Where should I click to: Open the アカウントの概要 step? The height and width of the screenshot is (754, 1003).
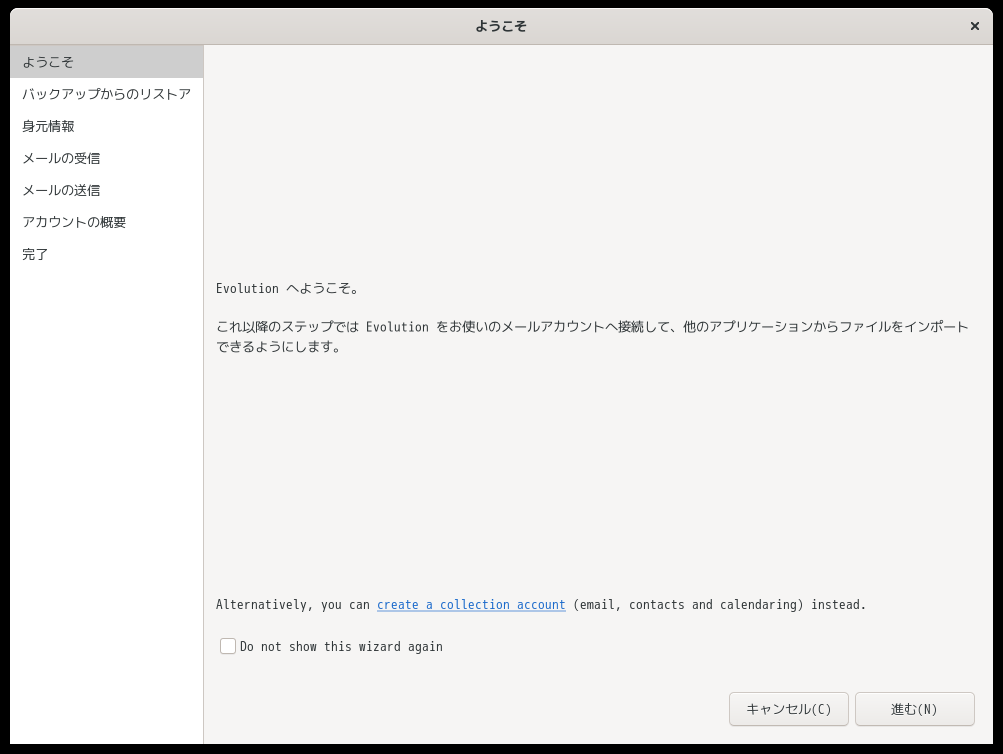click(x=107, y=222)
